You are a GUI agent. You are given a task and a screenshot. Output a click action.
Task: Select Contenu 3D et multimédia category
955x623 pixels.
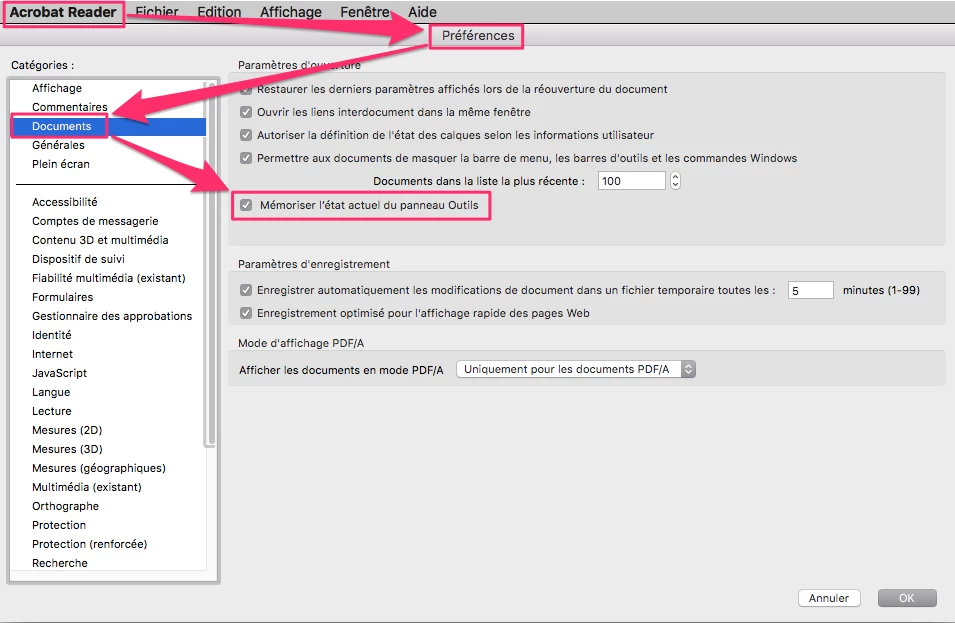point(100,240)
